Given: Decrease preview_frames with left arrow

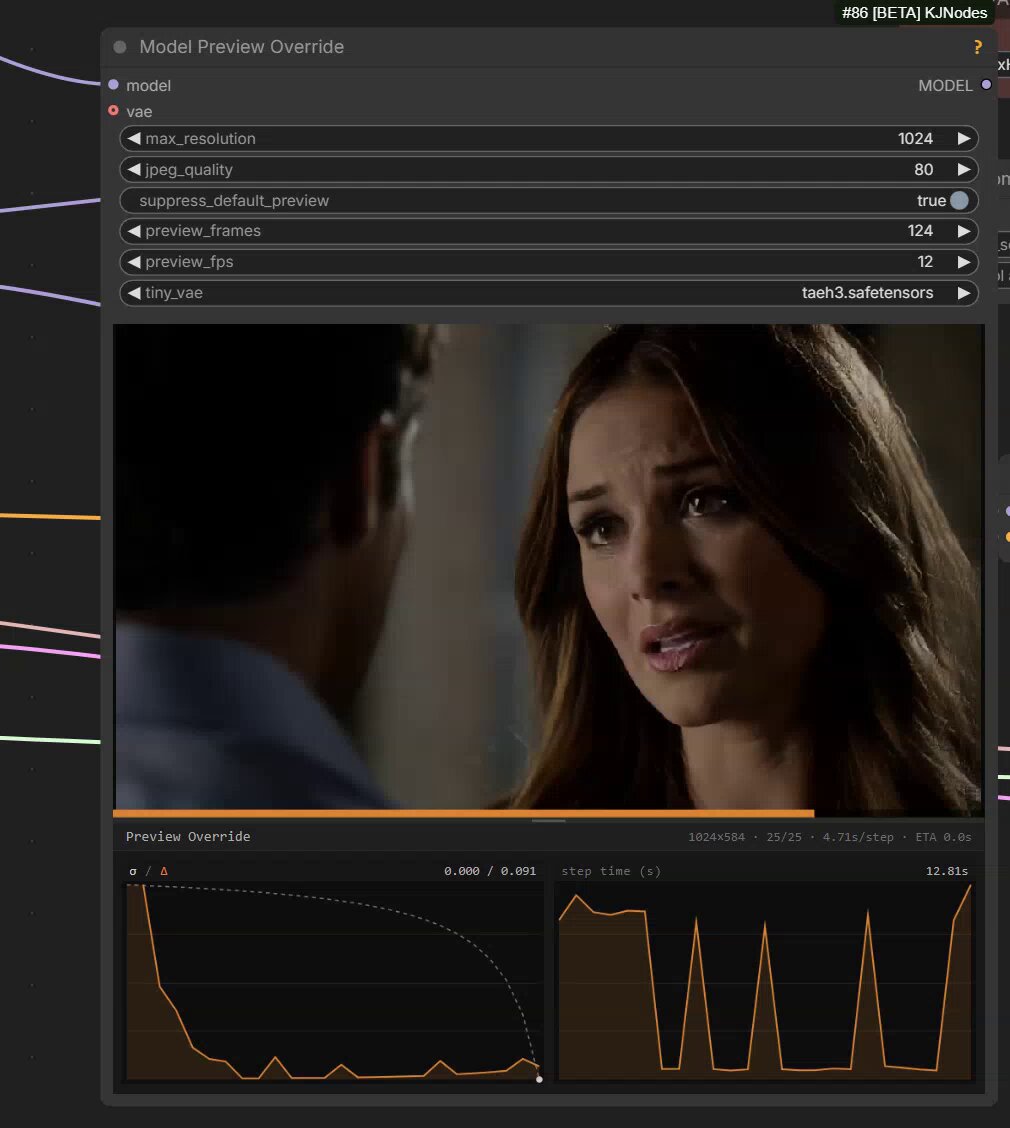Looking at the screenshot, I should [134, 231].
